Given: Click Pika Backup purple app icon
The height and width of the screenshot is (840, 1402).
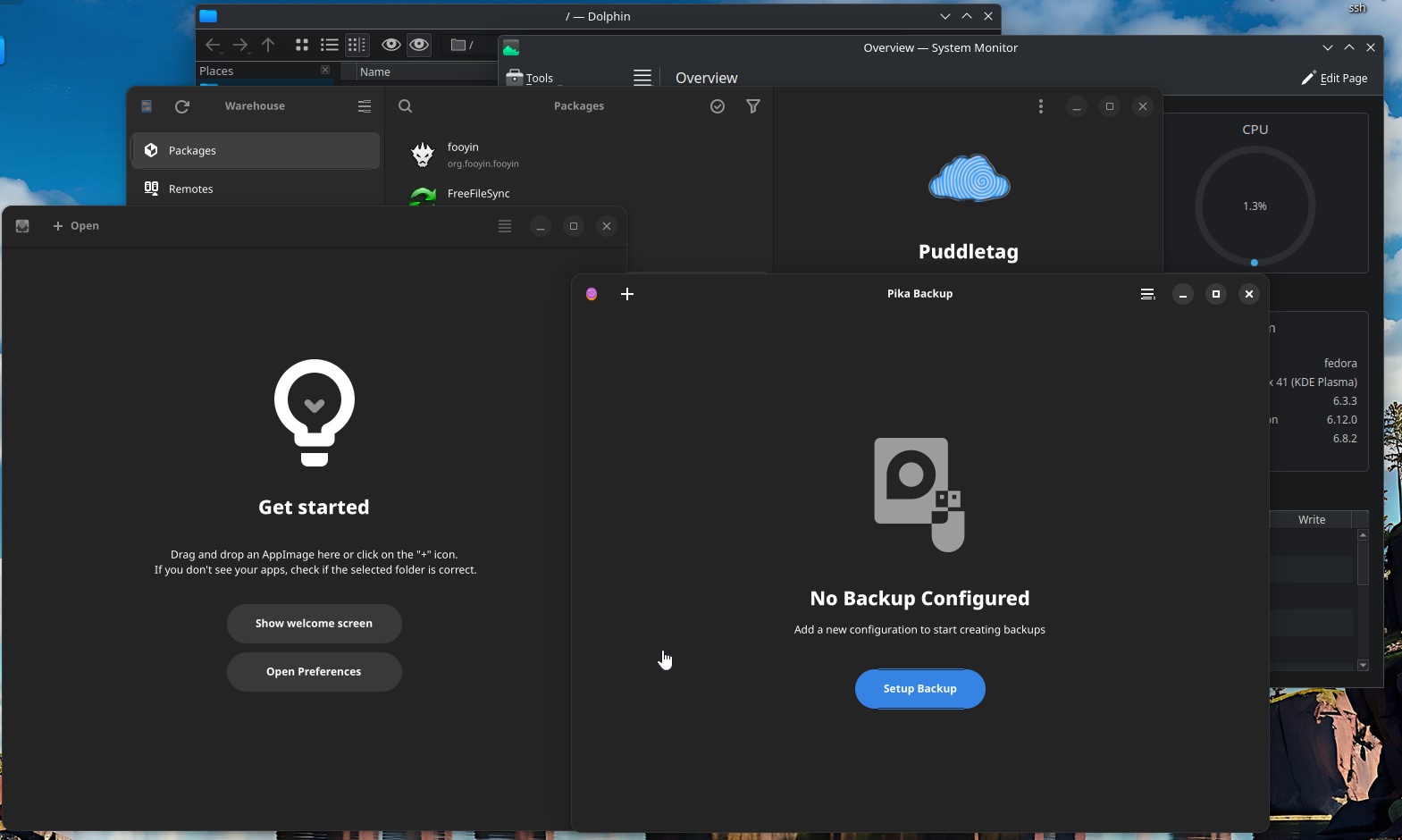Looking at the screenshot, I should tap(592, 294).
